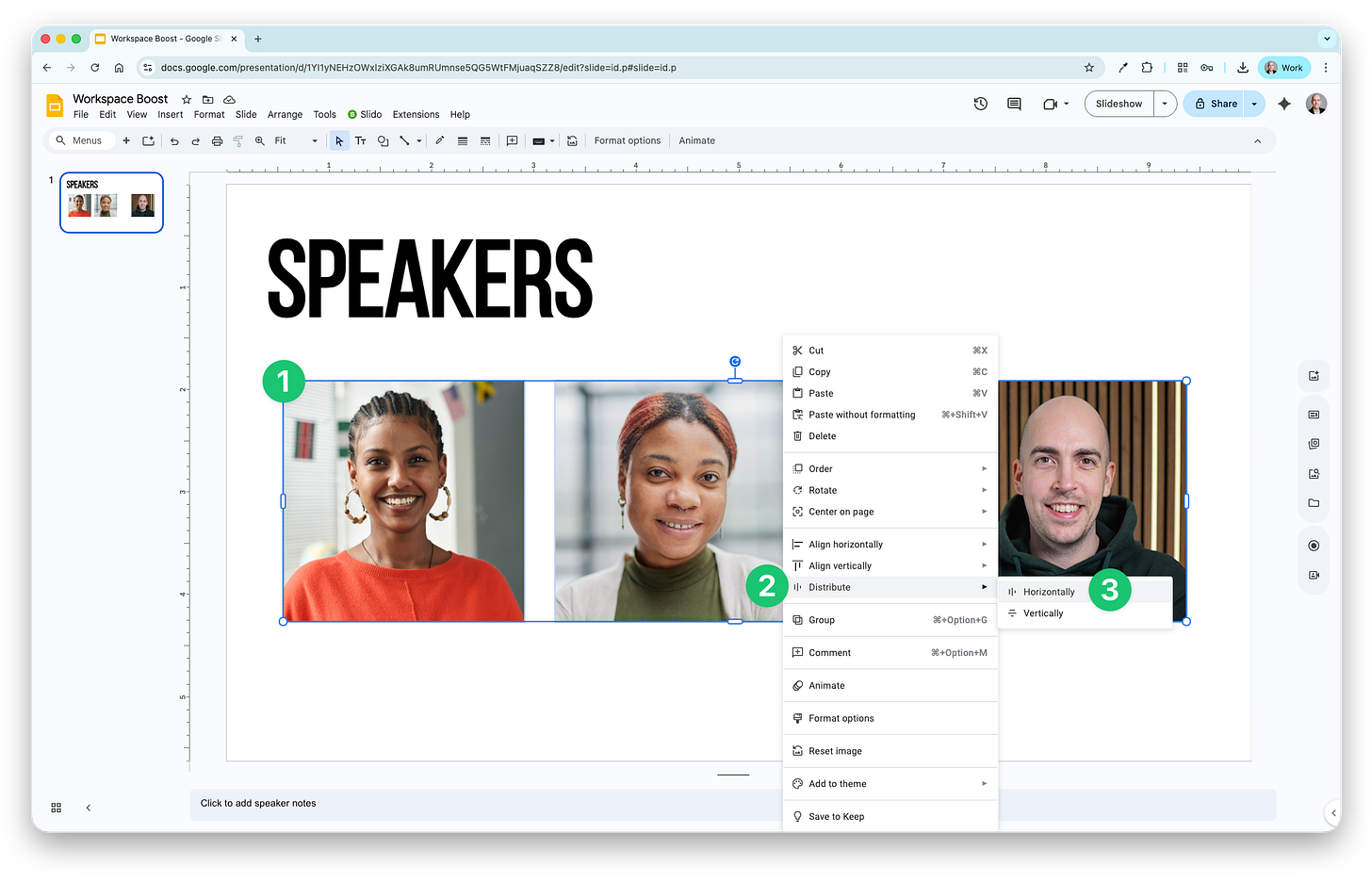
Task: Click the paint format roller icon
Action: click(x=237, y=140)
